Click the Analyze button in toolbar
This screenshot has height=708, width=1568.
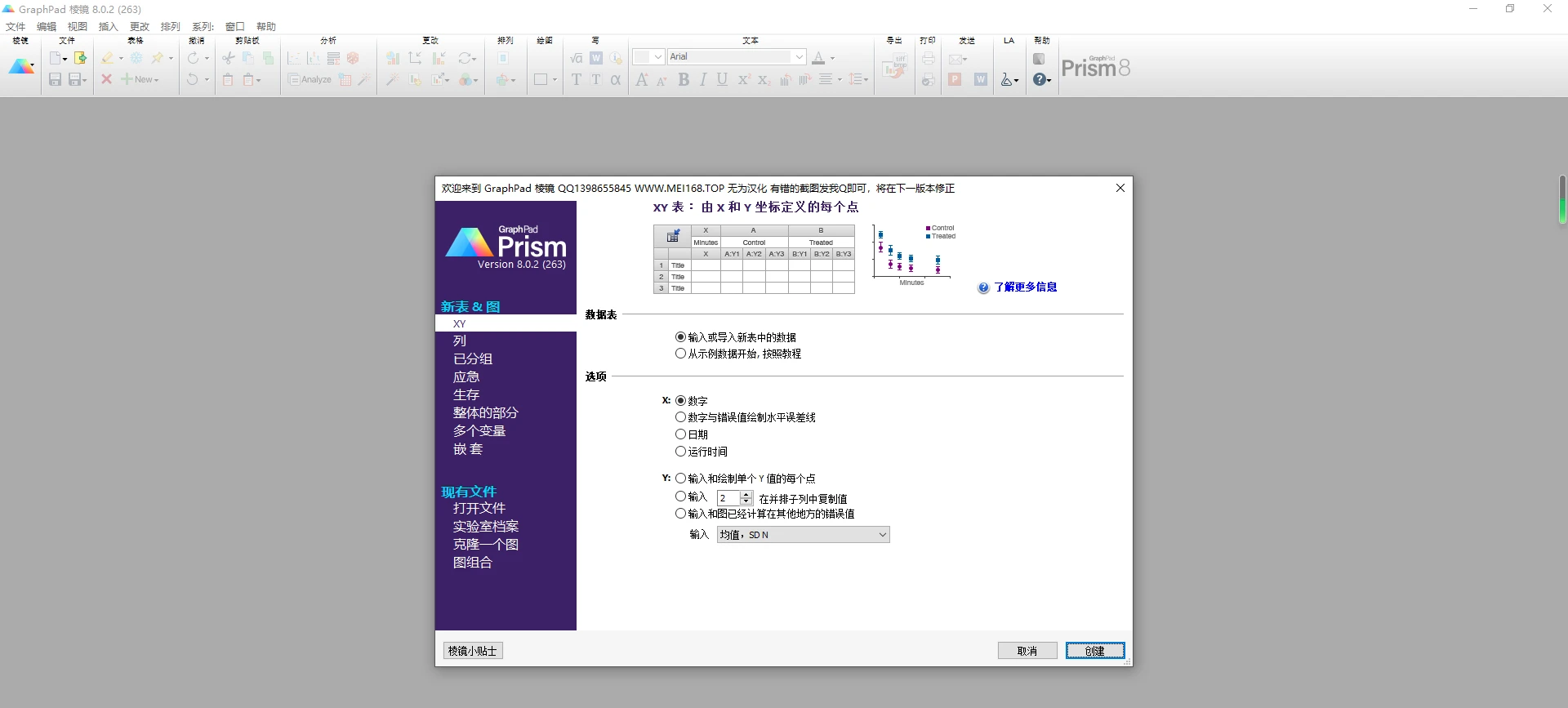[x=310, y=79]
